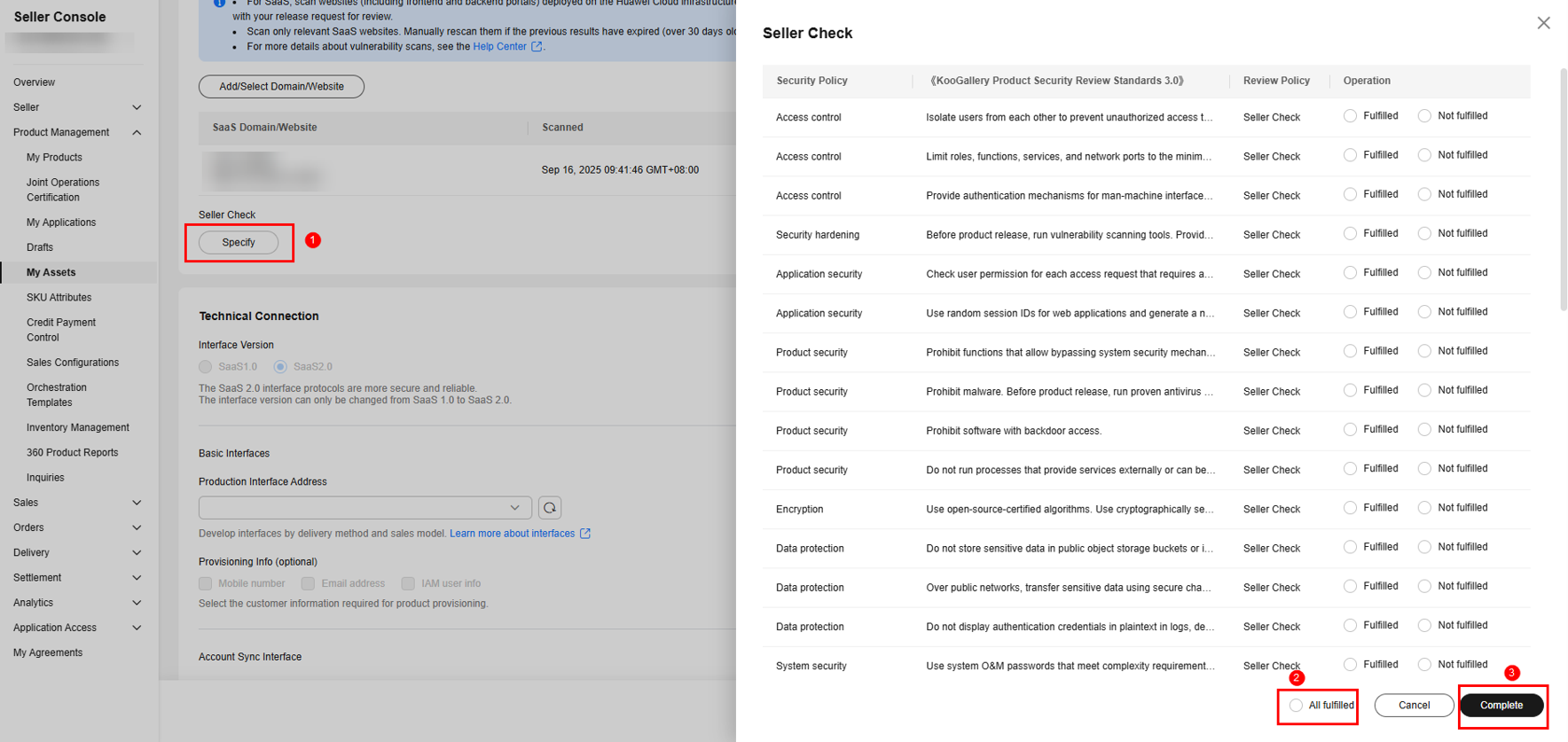Tick the IAM user info checkbox
Screen dimensions: 1568x742
(x=408, y=583)
